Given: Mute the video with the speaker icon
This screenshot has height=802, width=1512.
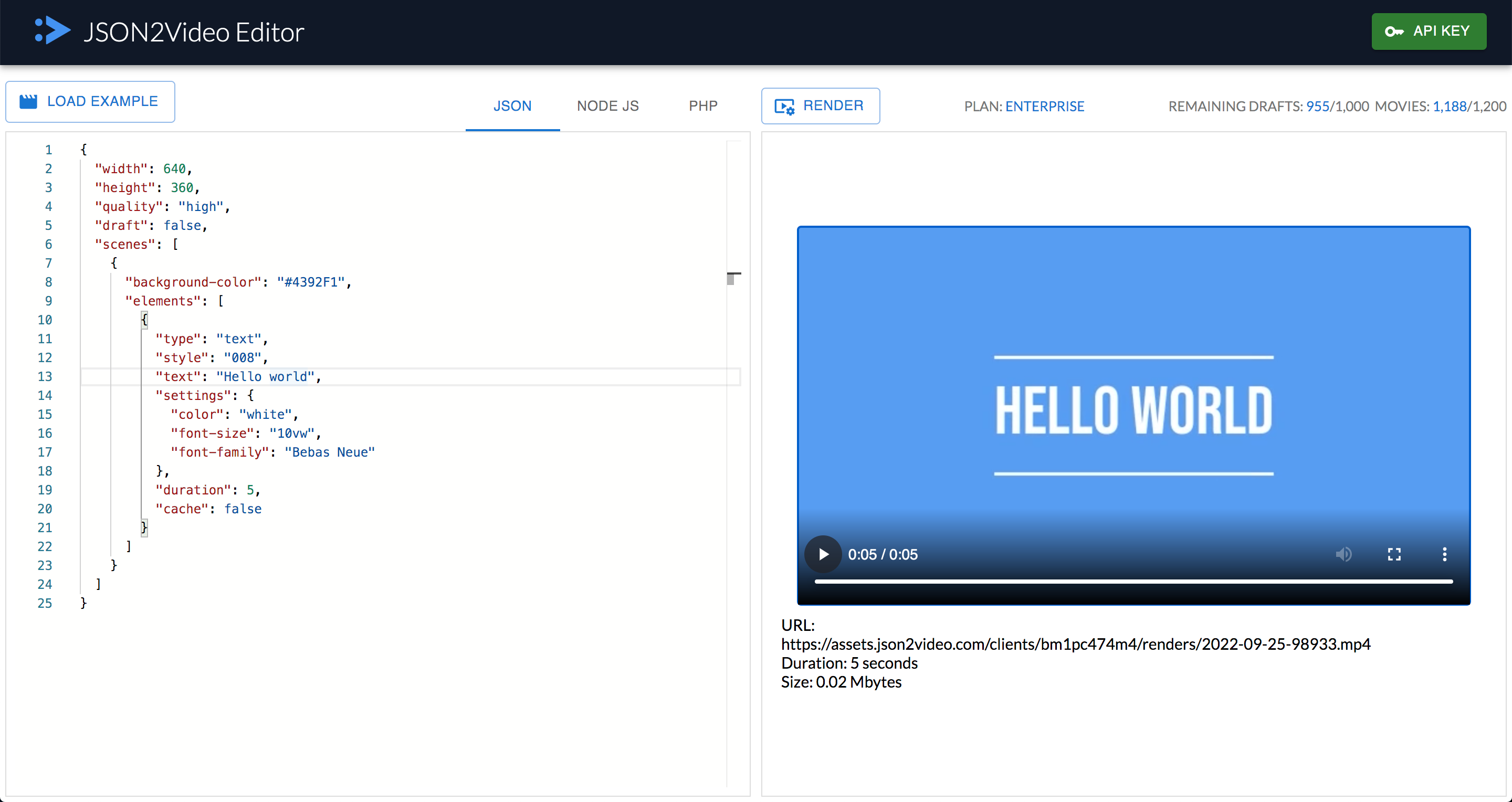Looking at the screenshot, I should click(1343, 554).
